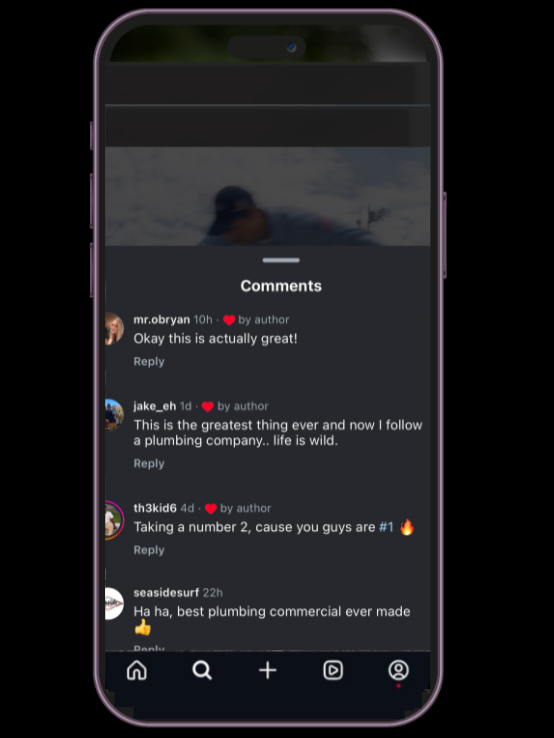The height and width of the screenshot is (738, 554).
Task: Click the seasidesurf username
Action: [166, 593]
